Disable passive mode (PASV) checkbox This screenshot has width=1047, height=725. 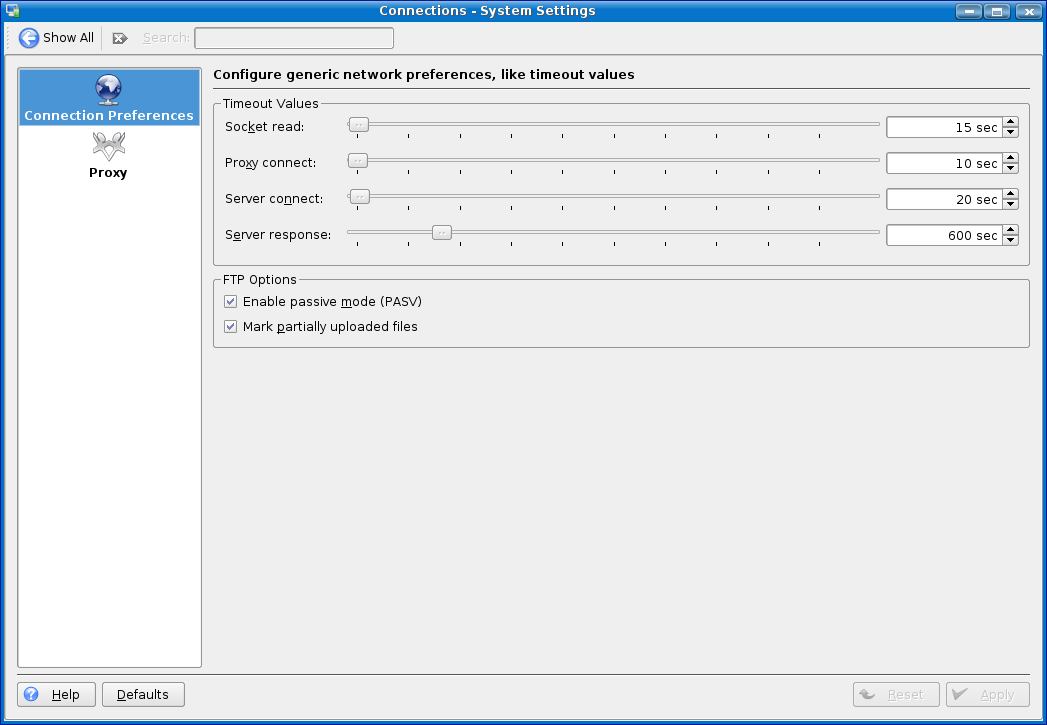tap(231, 301)
